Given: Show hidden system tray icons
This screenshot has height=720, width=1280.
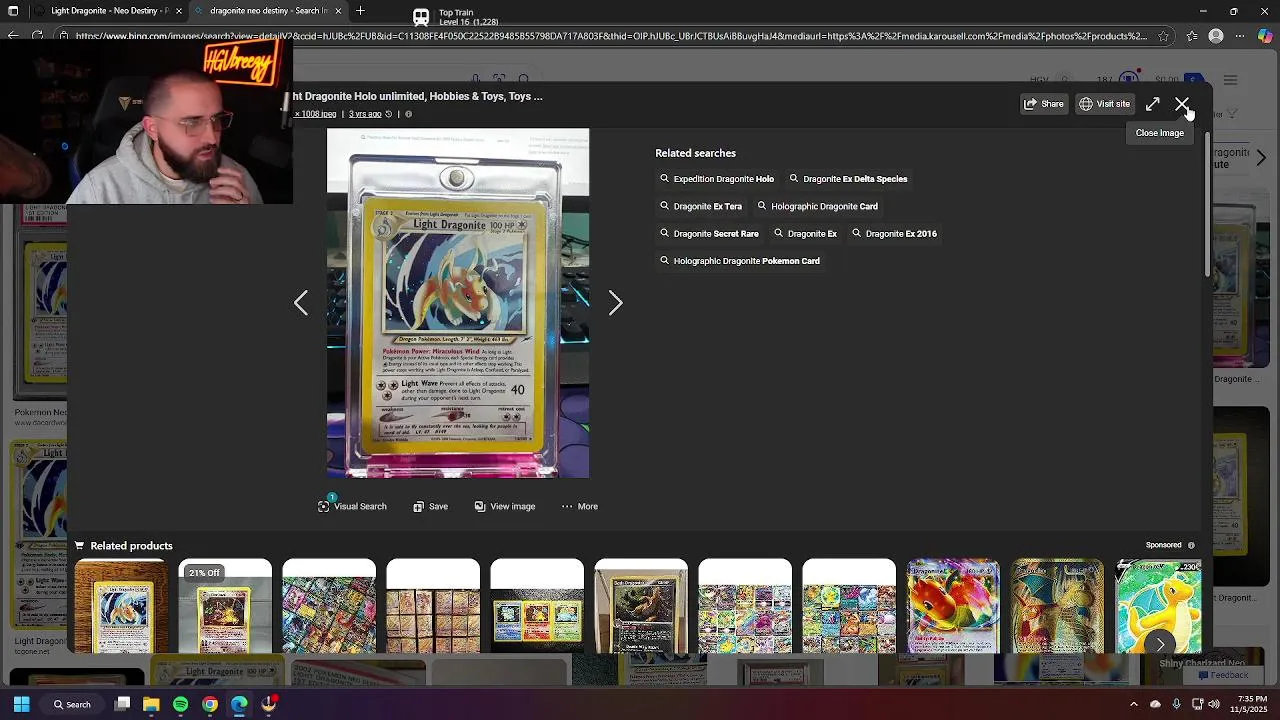Looking at the screenshot, I should tap(1133, 704).
